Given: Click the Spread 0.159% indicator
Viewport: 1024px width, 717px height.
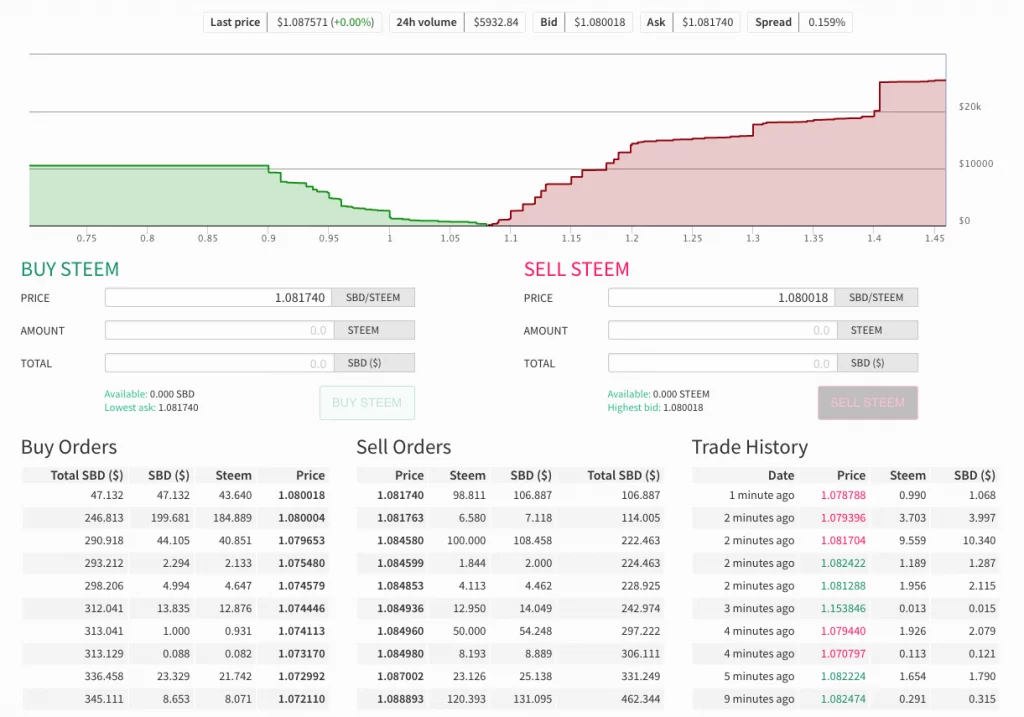Looking at the screenshot, I should tap(800, 22).
